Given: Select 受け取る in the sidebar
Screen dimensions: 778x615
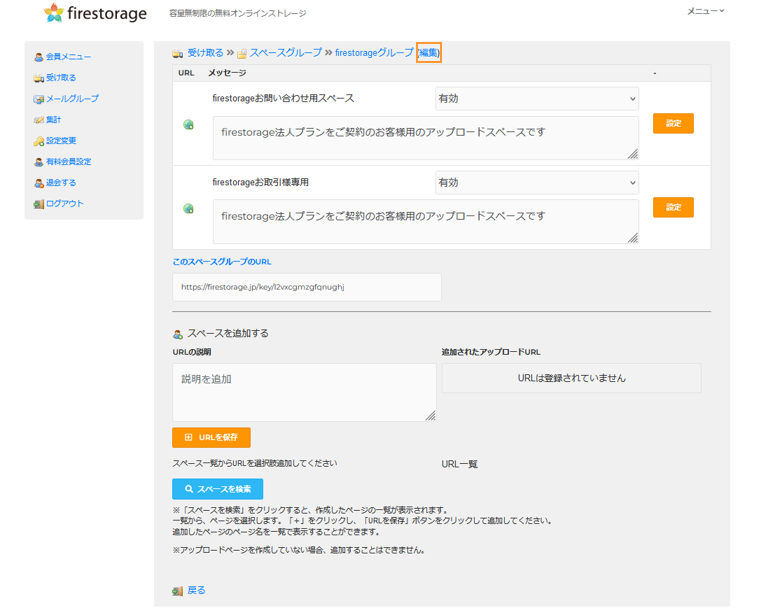Looking at the screenshot, I should tap(61, 77).
